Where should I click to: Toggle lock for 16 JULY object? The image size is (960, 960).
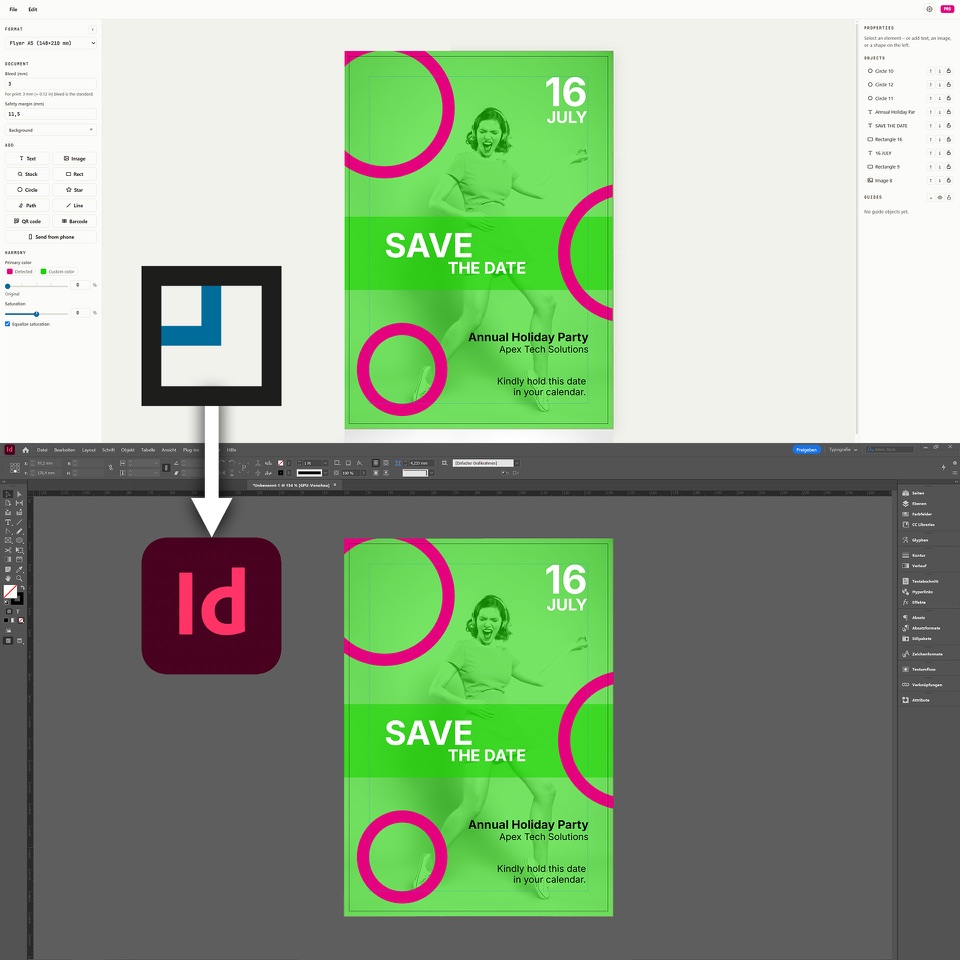948,153
